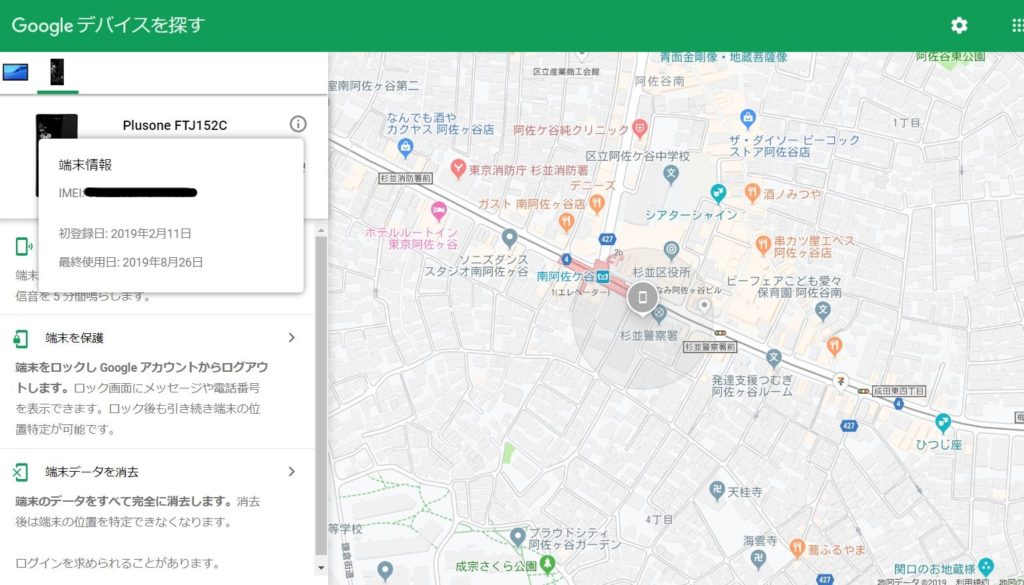Screen dimensions: 1024x585
Task: Click the ホテルルートイン hotel pin
Action: [437, 212]
